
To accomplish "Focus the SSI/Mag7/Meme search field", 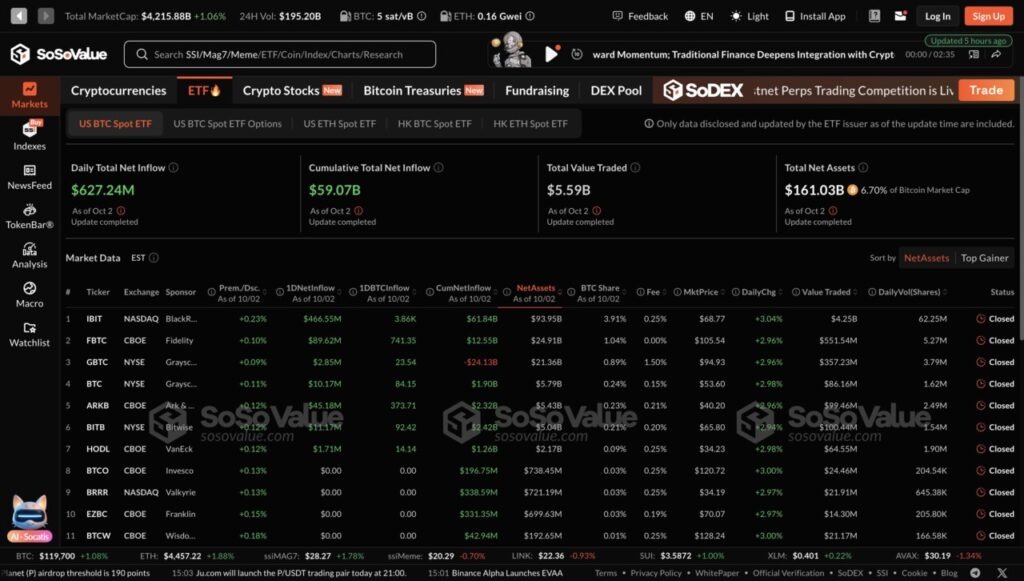I will (x=280, y=54).
